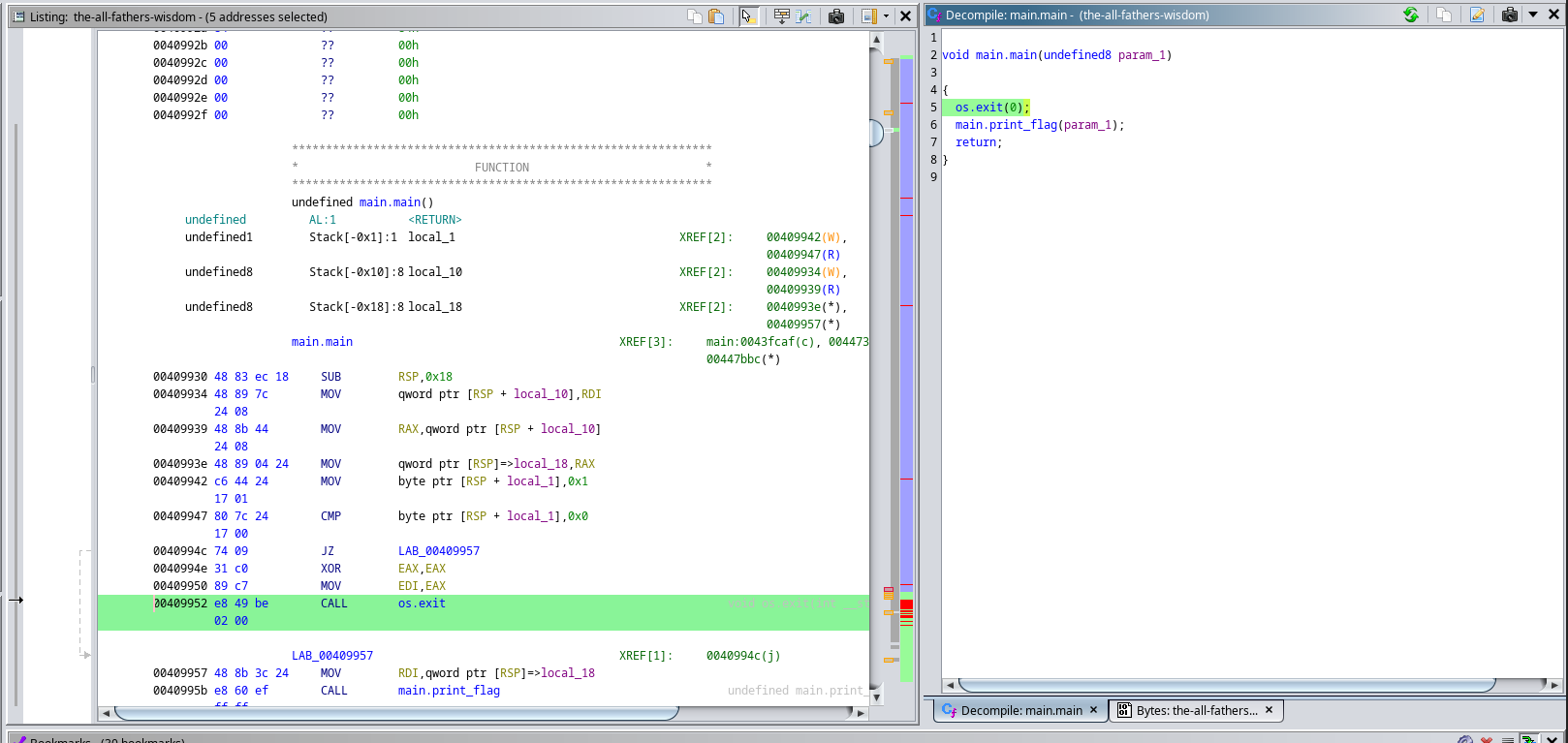Click the Paste icon in the Listing toolbar

(x=716, y=15)
